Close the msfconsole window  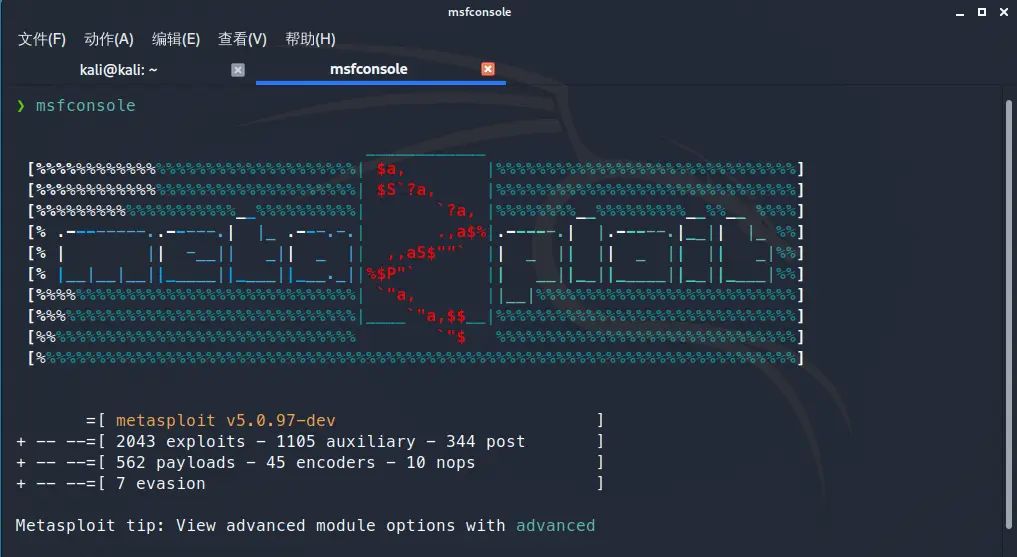1003,12
